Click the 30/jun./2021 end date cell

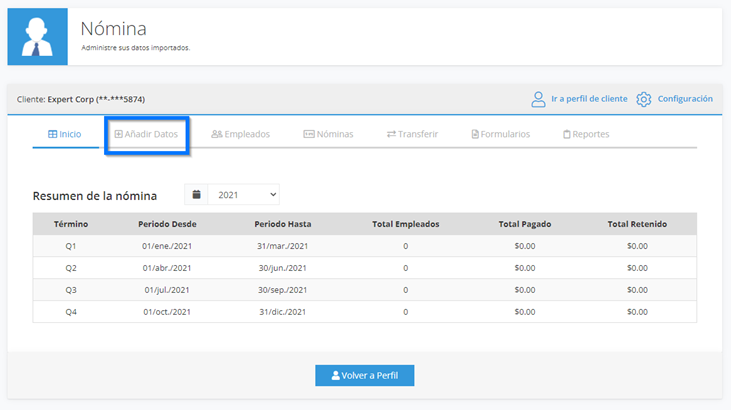pos(283,268)
